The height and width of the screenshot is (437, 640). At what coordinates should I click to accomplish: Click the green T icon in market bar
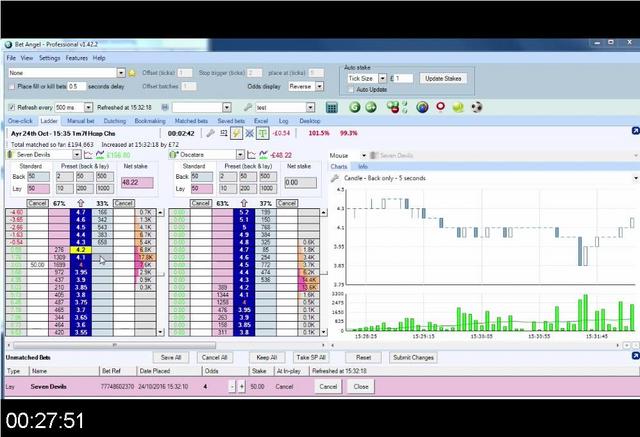coord(262,133)
